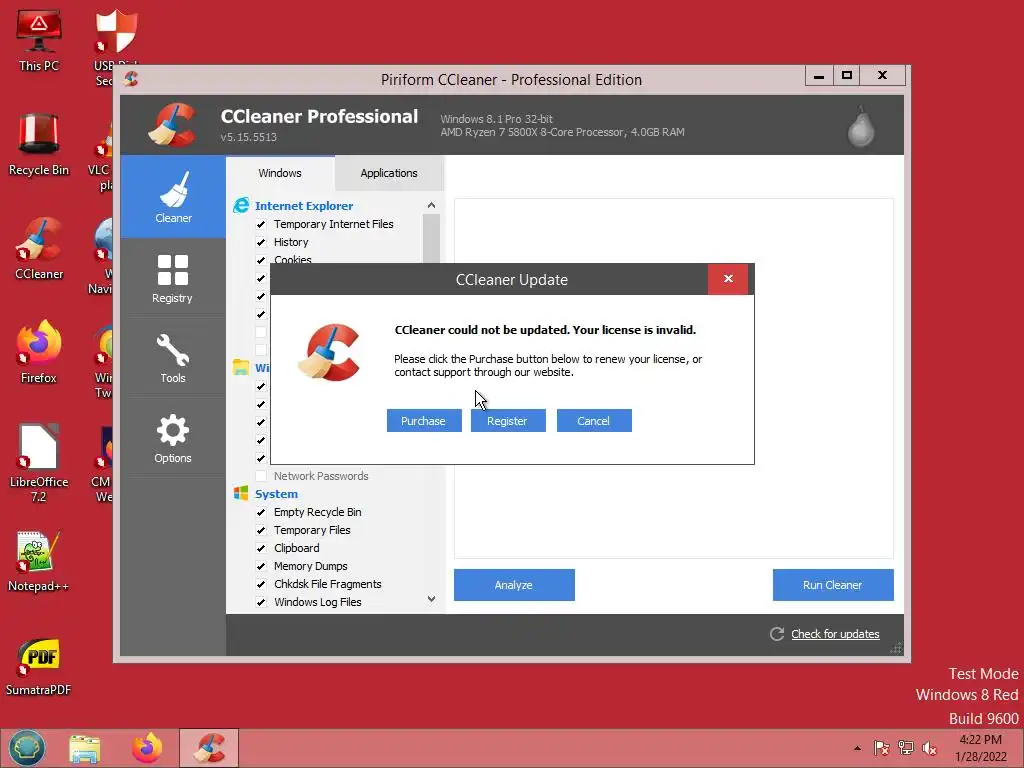Screen dimensions: 1024x768
Task: Open the Registry section in the sidebar
Action: point(173,278)
